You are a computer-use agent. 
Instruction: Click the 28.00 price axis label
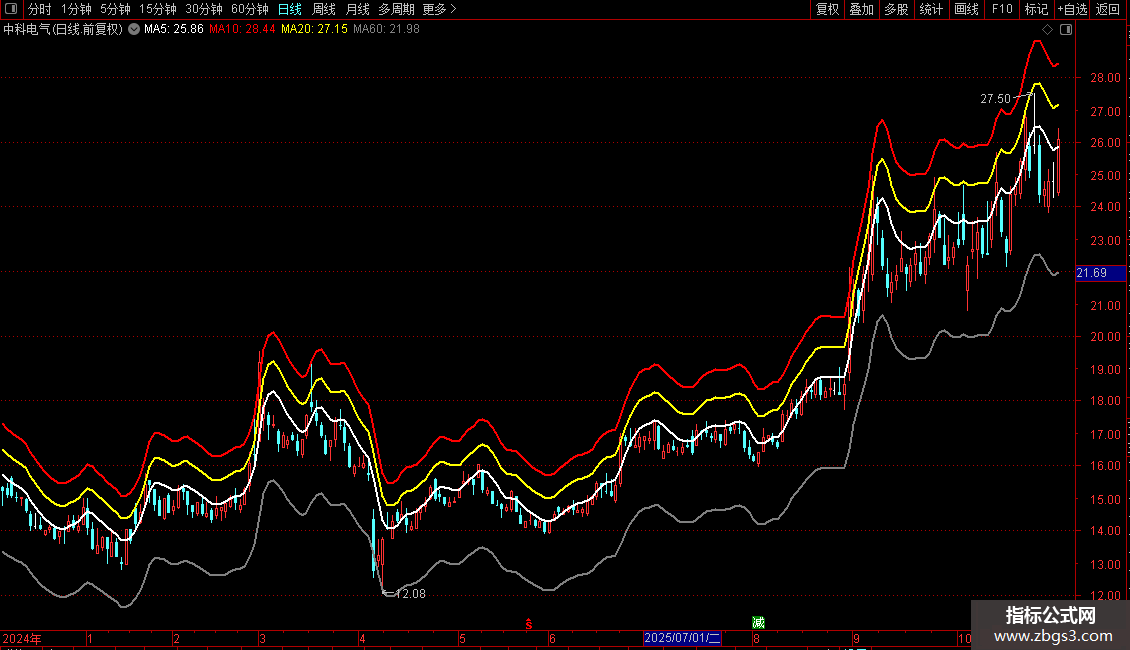coord(1105,78)
